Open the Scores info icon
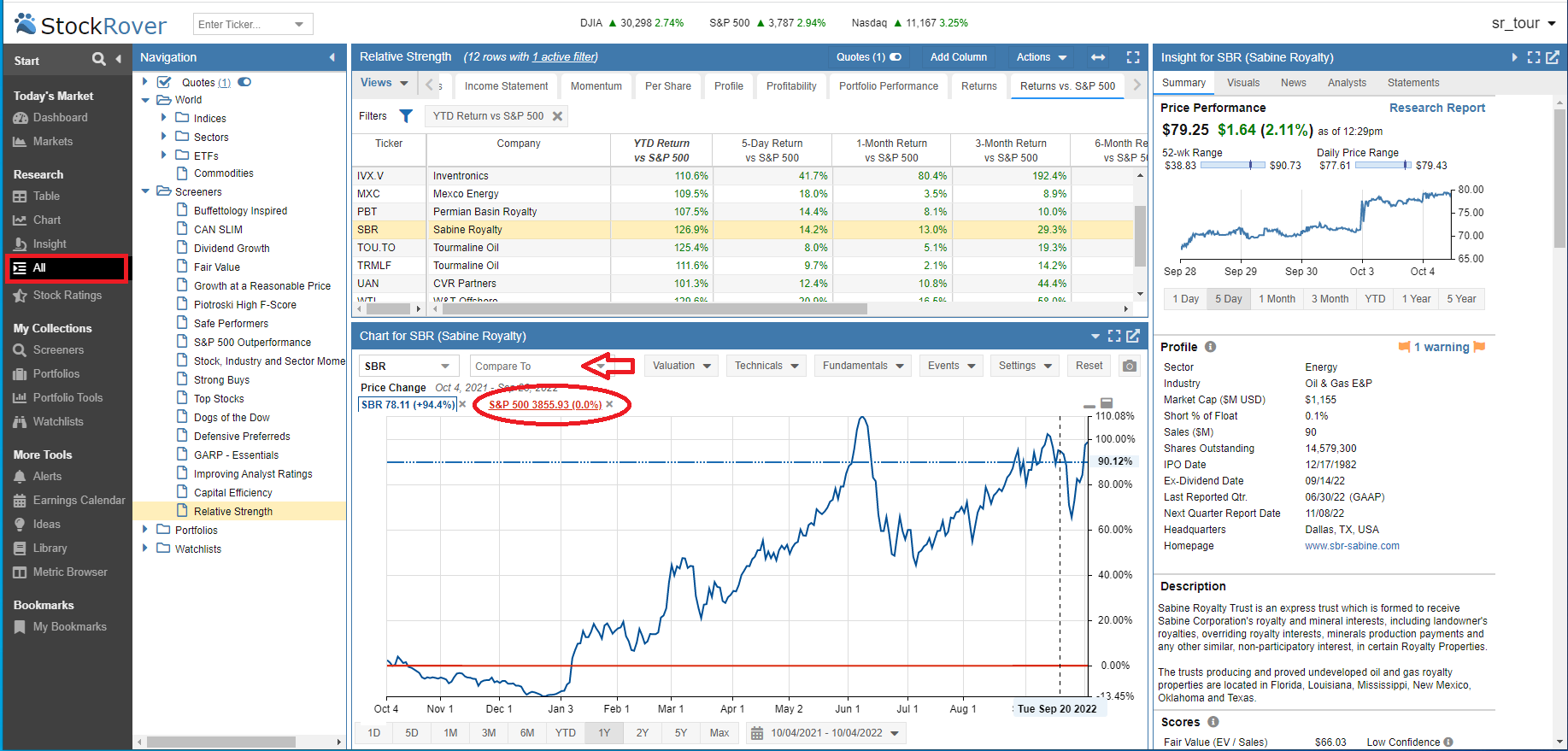Viewport: 1568px width, 751px height. (x=1213, y=722)
